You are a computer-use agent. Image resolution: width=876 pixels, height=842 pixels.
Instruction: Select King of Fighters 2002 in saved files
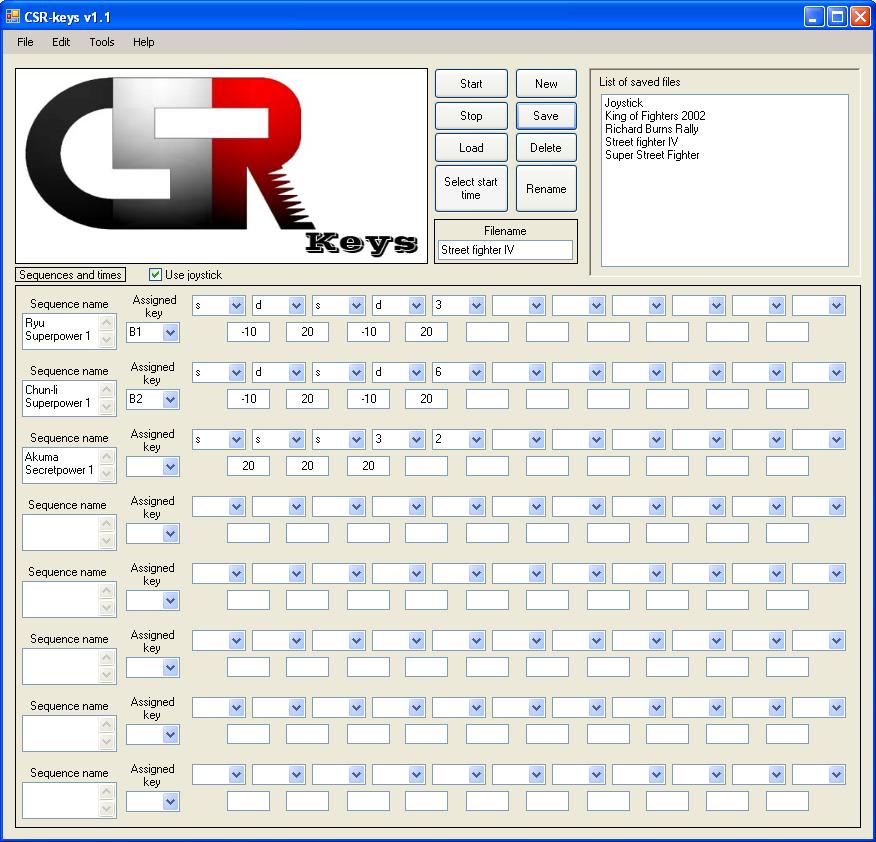(x=655, y=116)
